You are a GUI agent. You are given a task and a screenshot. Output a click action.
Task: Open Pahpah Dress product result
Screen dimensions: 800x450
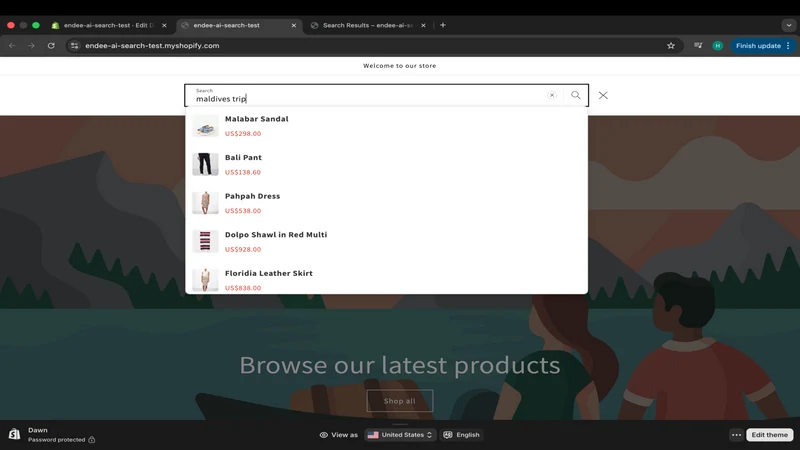click(x=386, y=203)
